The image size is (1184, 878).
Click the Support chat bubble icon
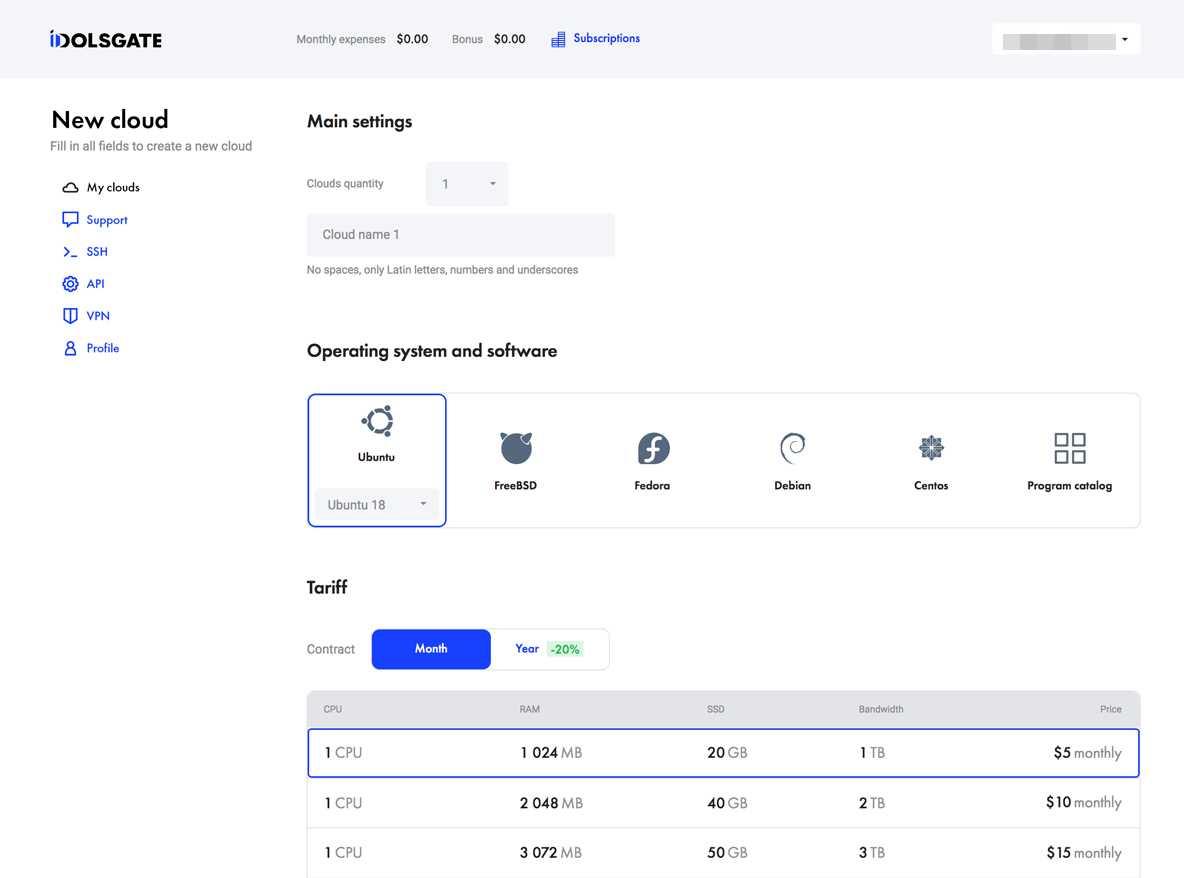[70, 220]
